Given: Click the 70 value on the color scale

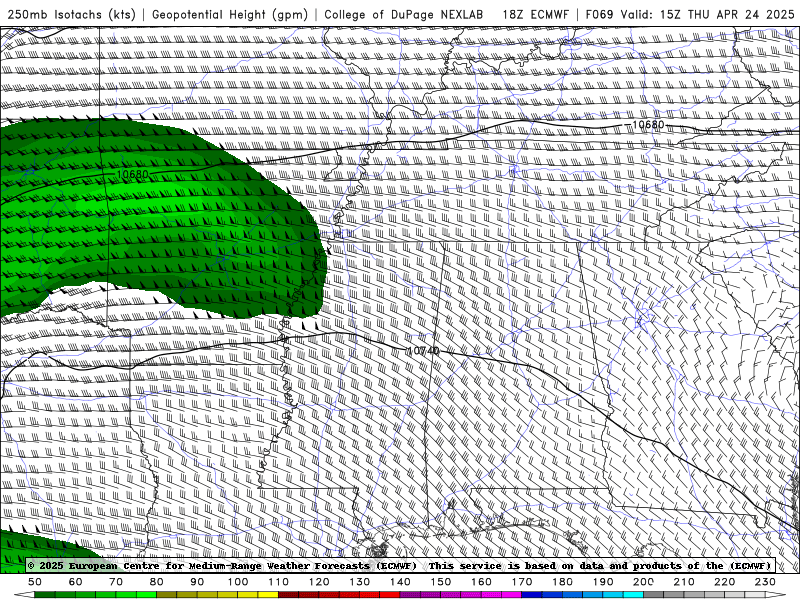Looking at the screenshot, I should tap(116, 582).
